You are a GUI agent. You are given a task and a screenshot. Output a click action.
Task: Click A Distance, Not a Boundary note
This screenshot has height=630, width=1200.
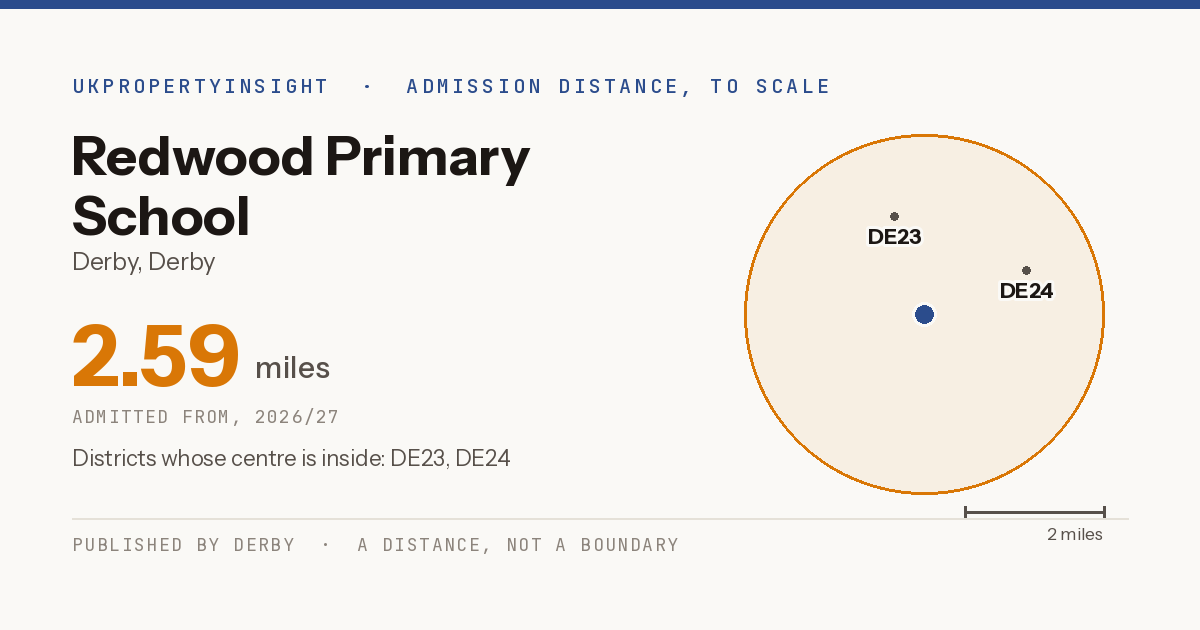(518, 545)
